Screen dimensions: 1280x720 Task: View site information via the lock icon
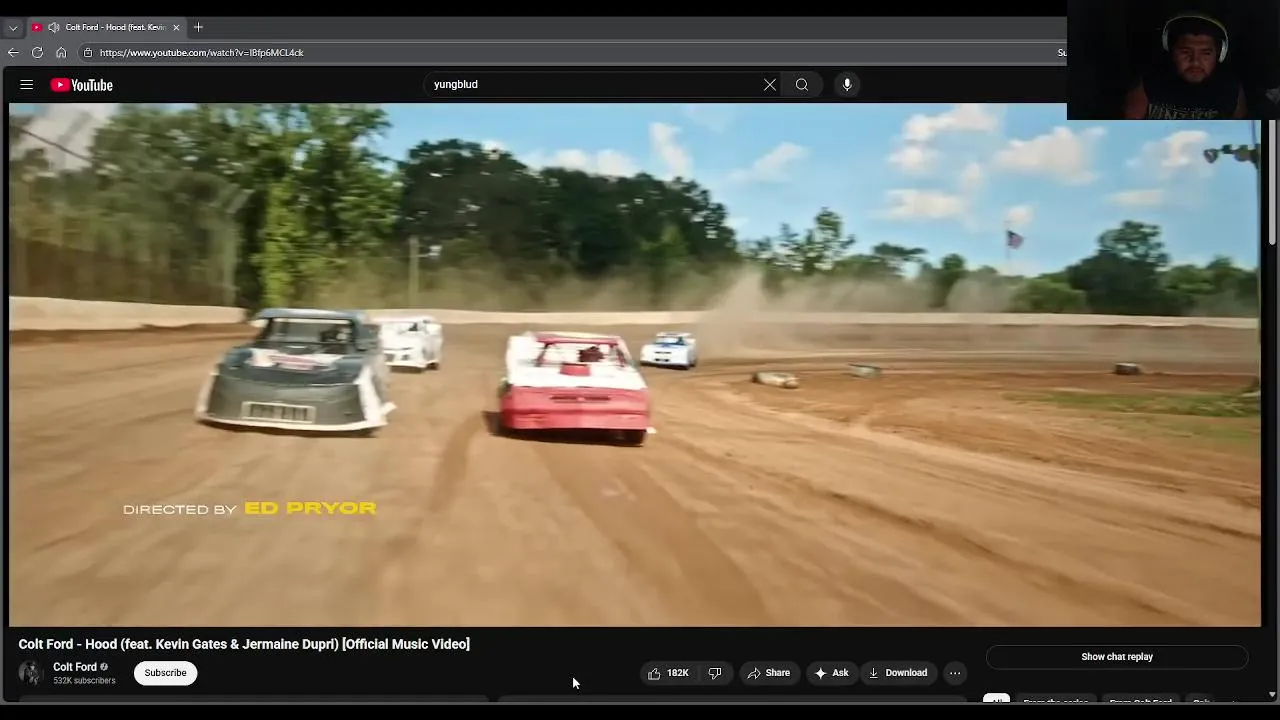click(x=88, y=52)
